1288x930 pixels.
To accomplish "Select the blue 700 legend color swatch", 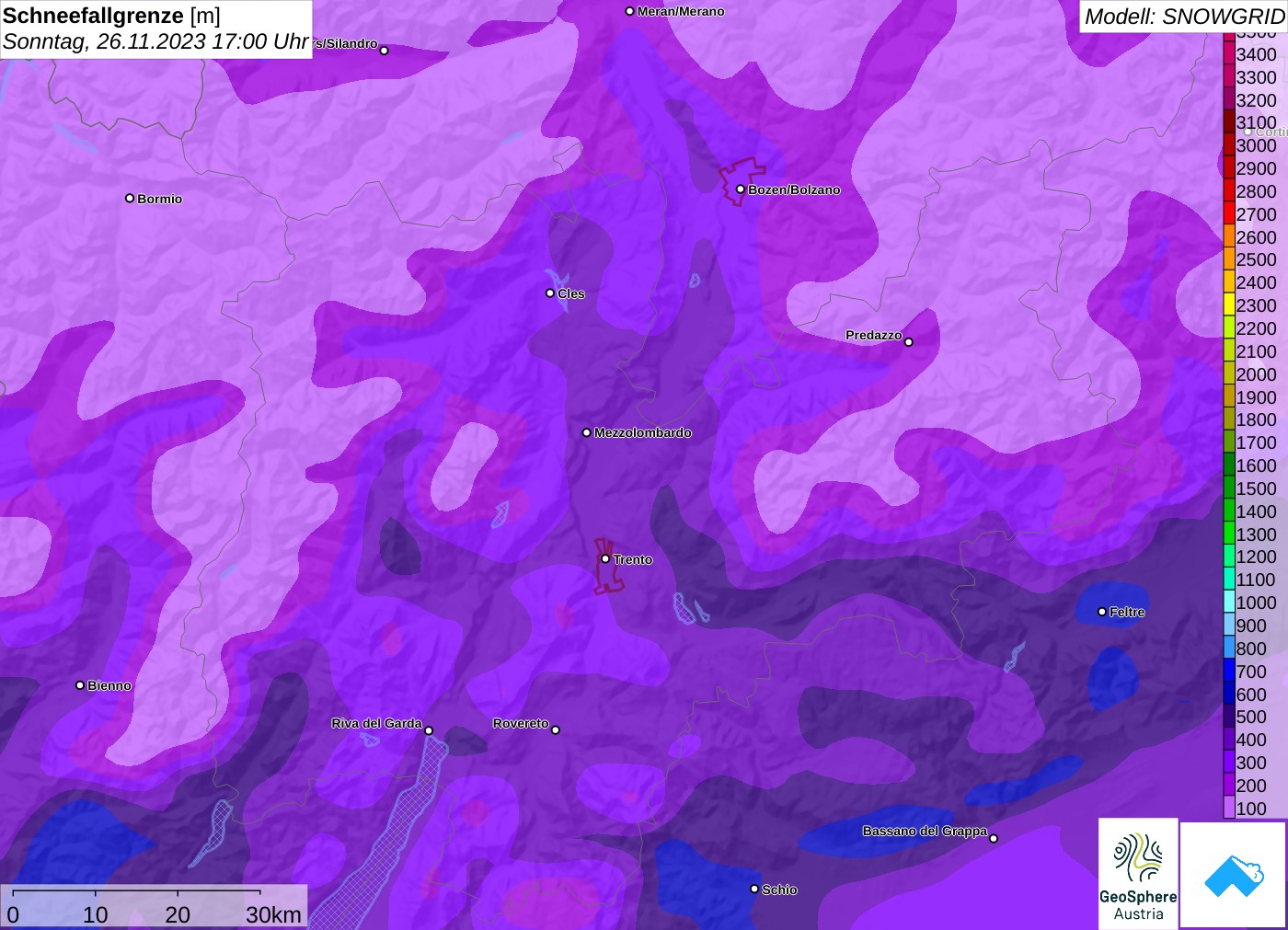I will (1229, 672).
